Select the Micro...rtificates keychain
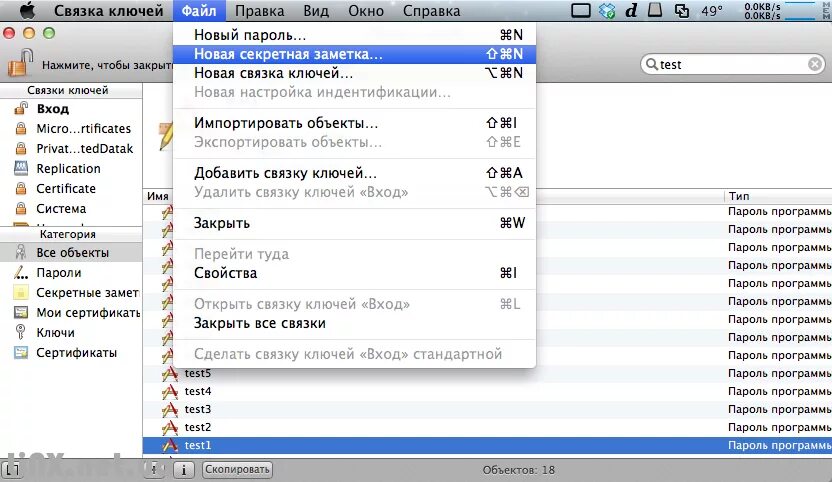This screenshot has height=482, width=832. 71,128
